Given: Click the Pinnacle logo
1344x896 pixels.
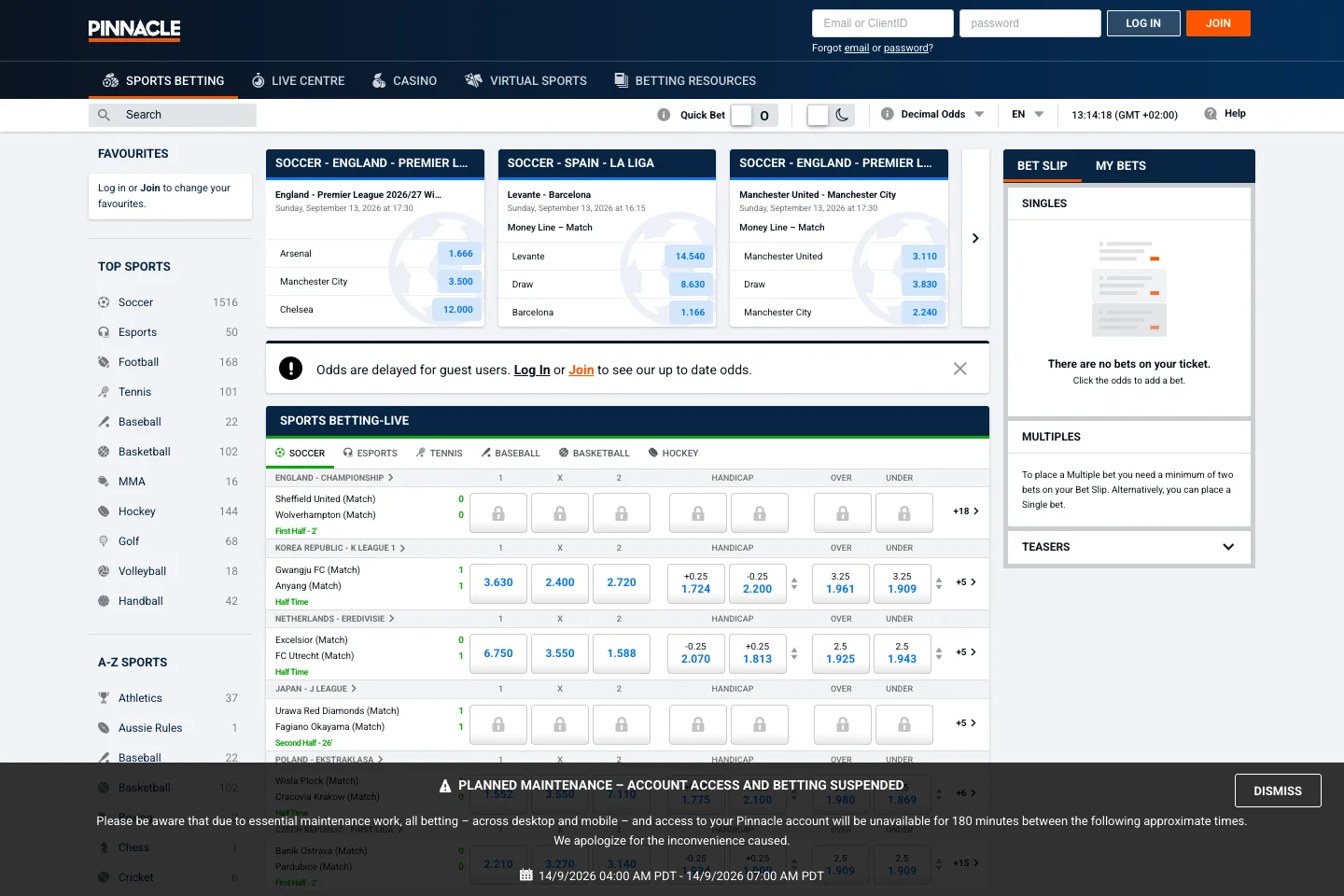Looking at the screenshot, I should [134, 30].
